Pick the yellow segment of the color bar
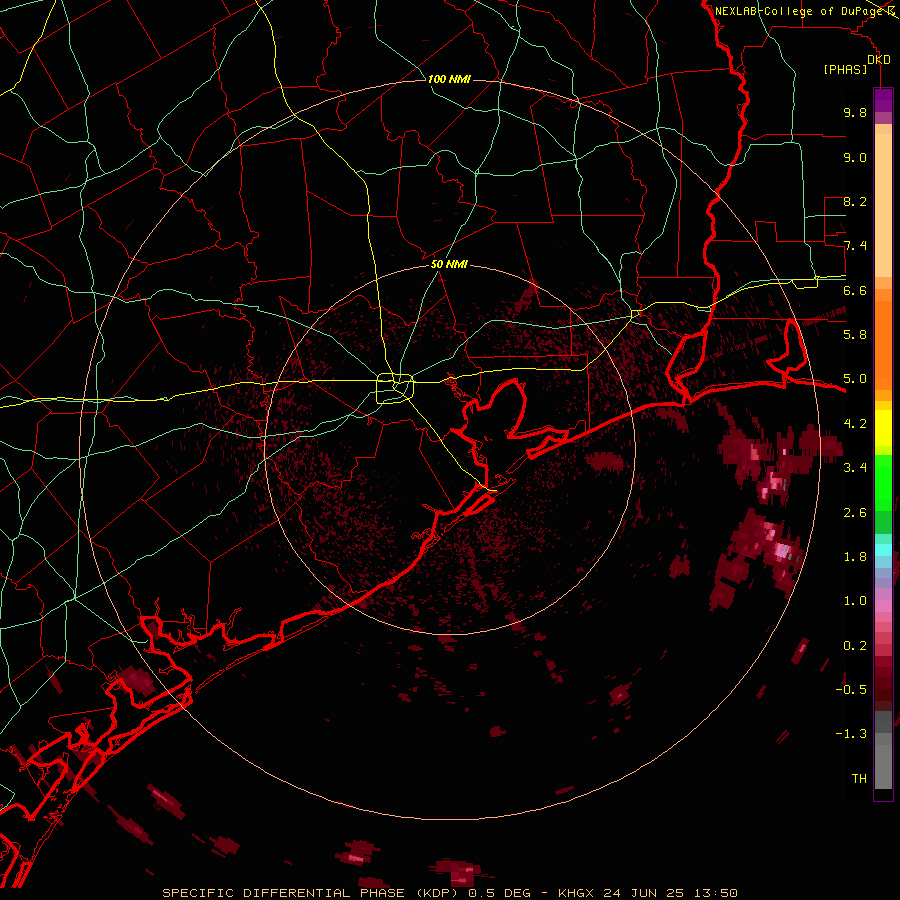Viewport: 900px width, 900px height. pos(883,428)
